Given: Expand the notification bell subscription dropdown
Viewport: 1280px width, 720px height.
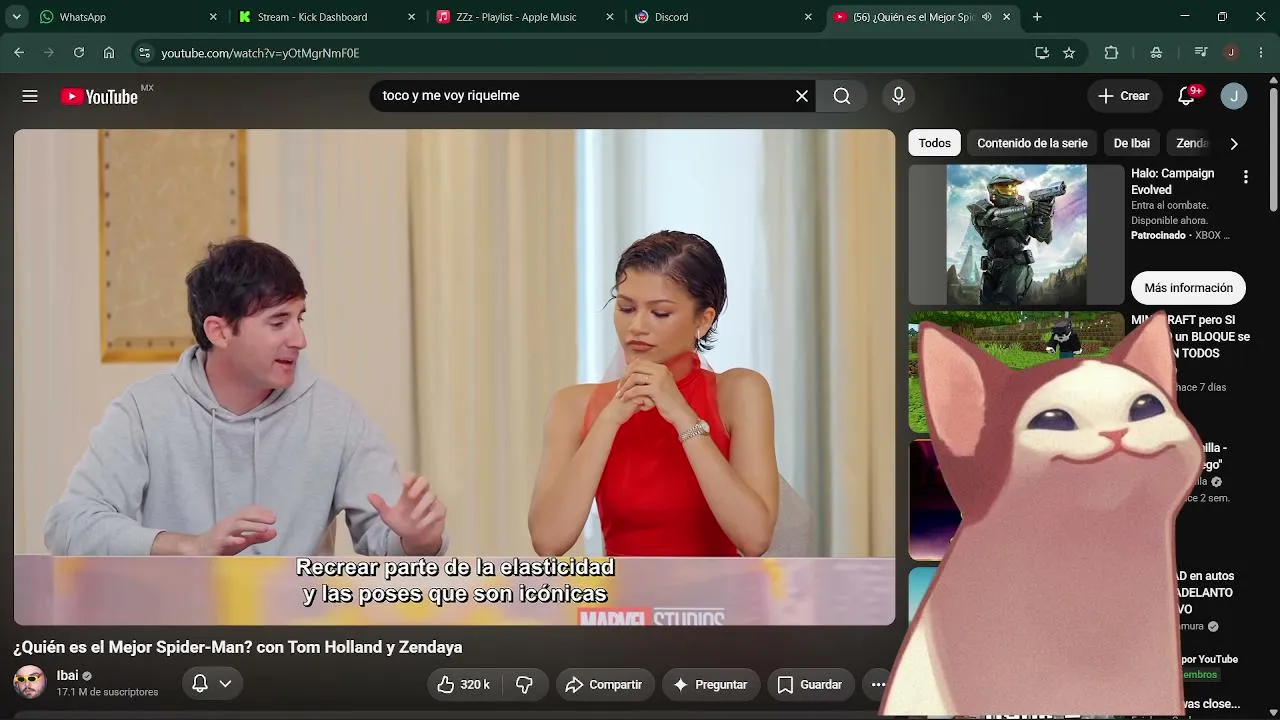Looking at the screenshot, I should click(x=225, y=684).
